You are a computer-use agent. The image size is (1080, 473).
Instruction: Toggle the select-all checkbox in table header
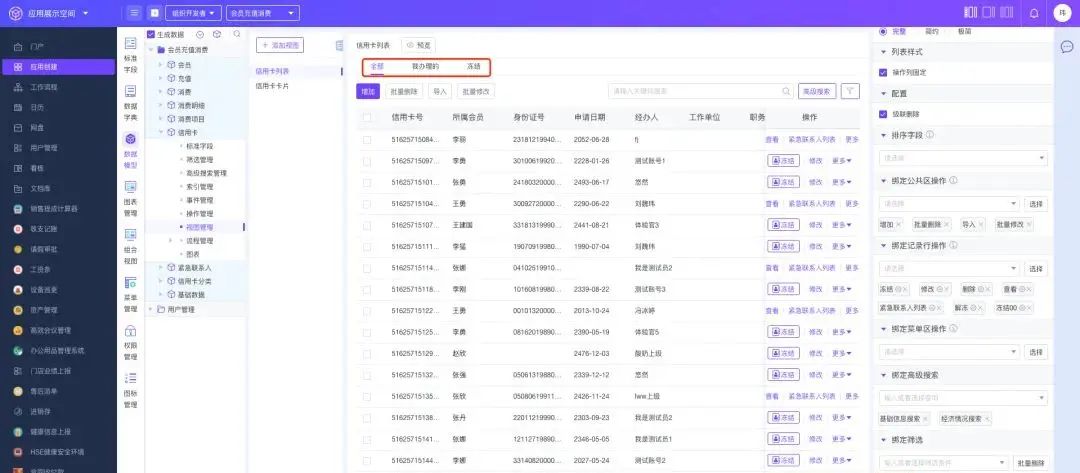click(x=366, y=117)
